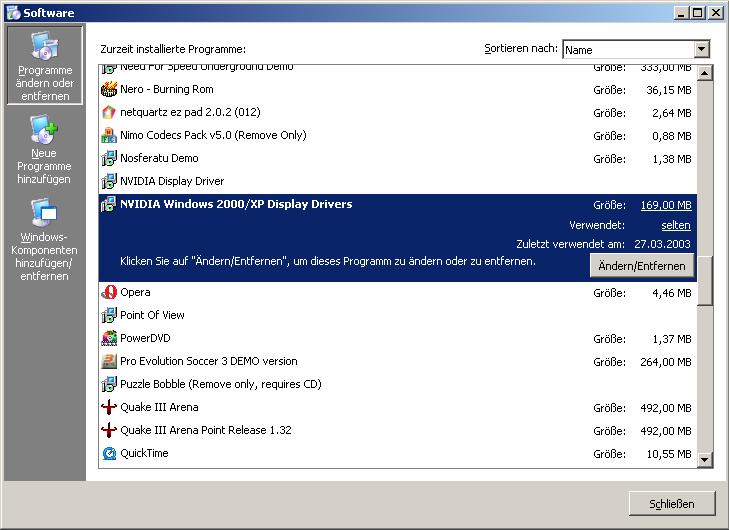Click the scrollbar down arrow
This screenshot has width=729, height=530.
[705, 460]
